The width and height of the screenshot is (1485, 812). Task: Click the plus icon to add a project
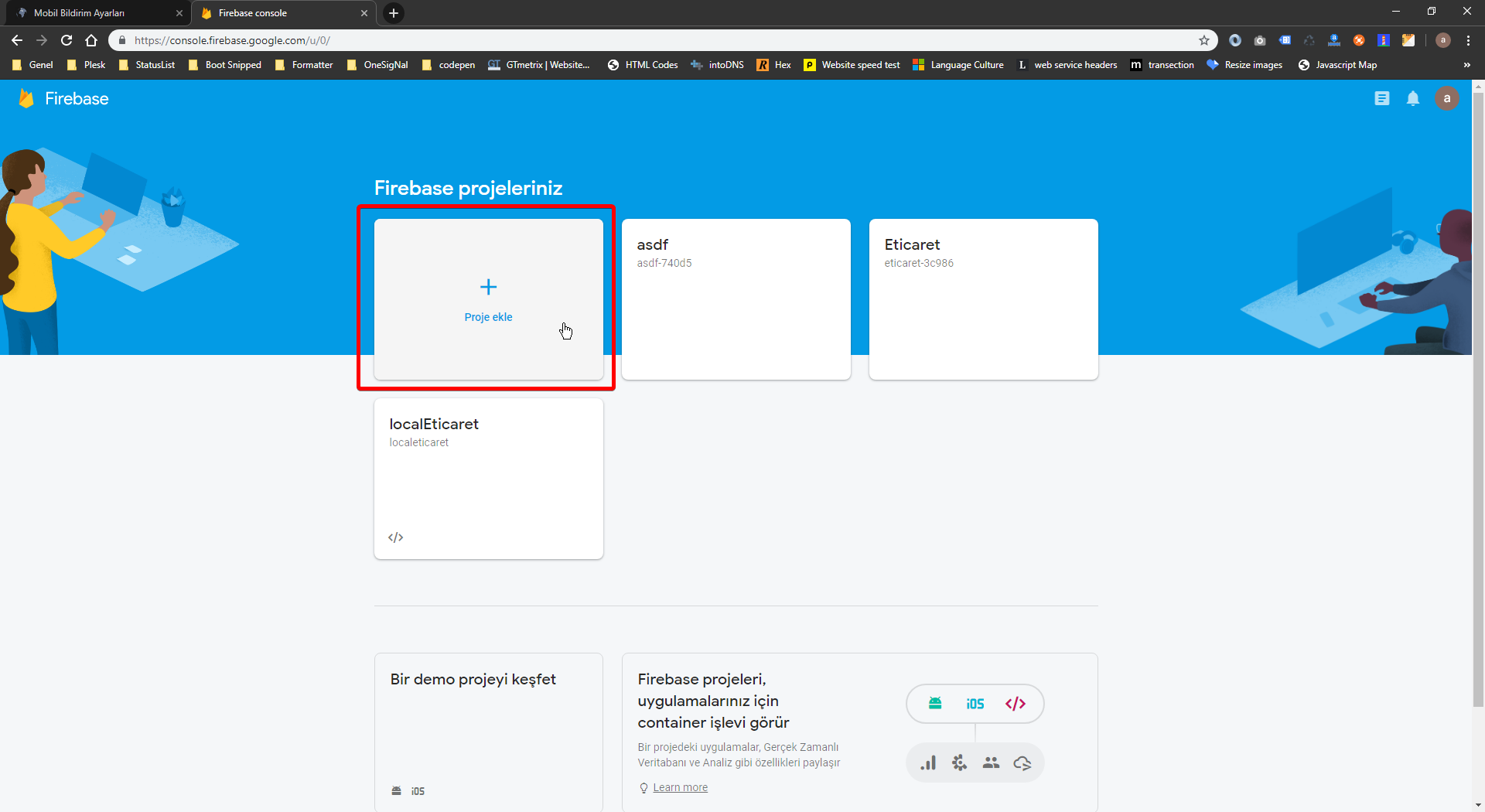coord(488,287)
